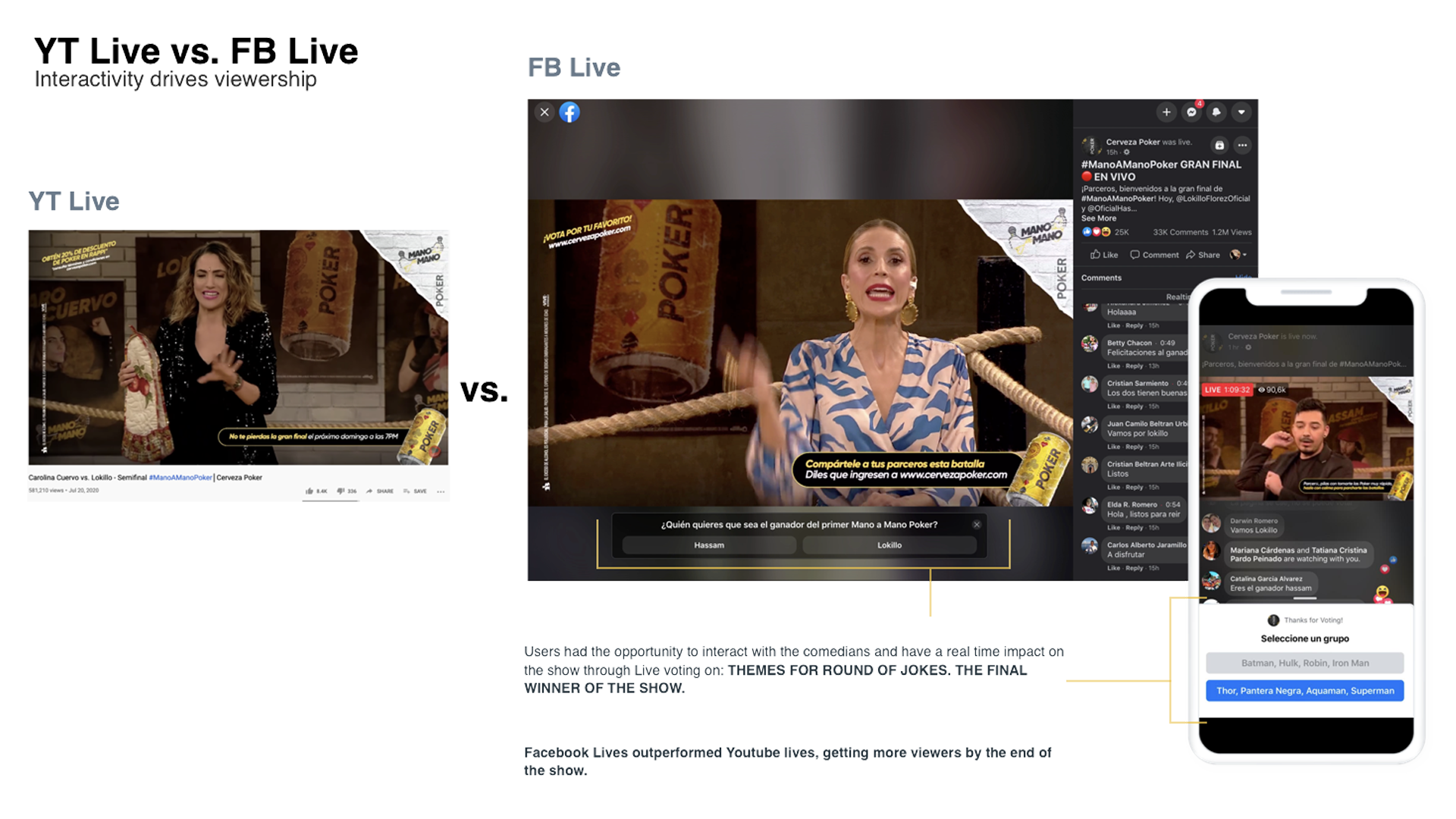Click See More on the post description
Viewport: 1456px width, 819px height.
tap(1098, 218)
